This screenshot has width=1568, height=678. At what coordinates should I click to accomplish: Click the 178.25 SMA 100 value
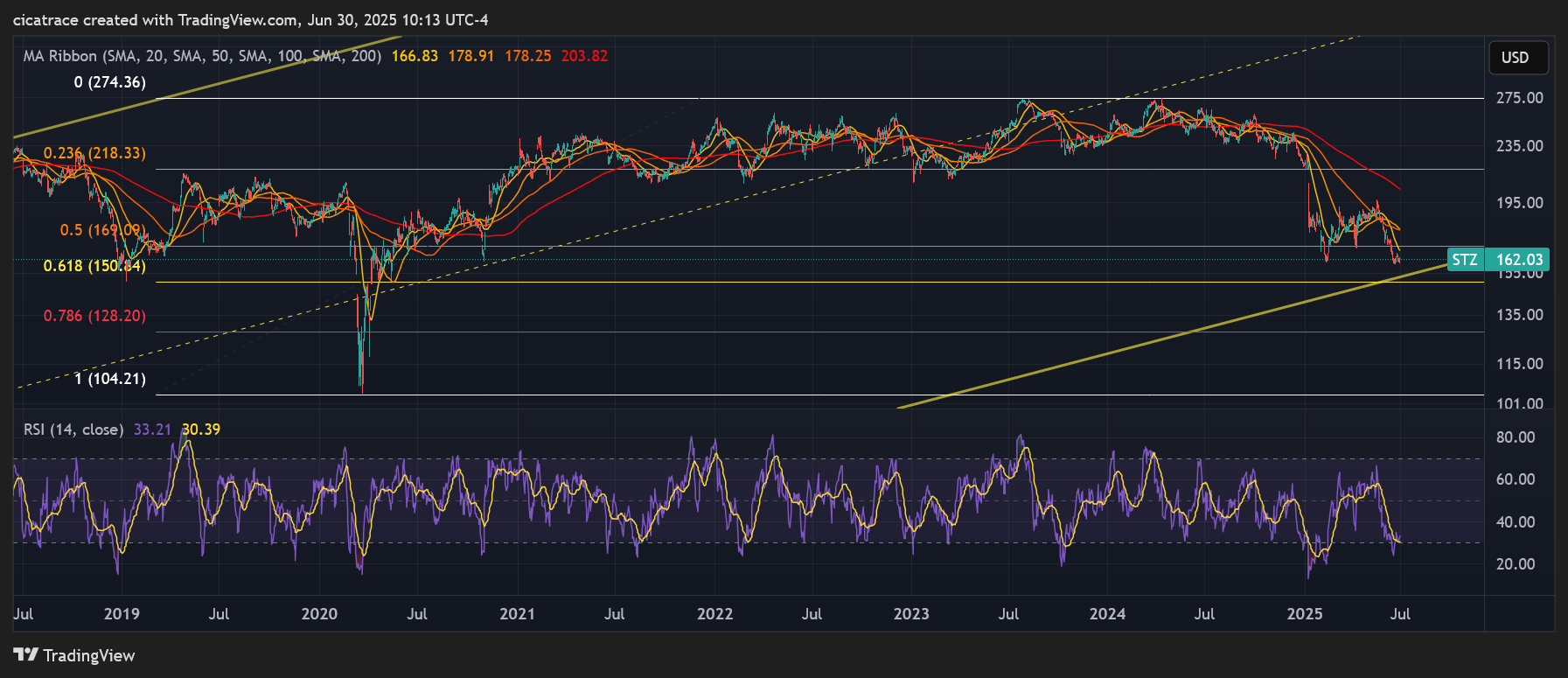(x=528, y=56)
